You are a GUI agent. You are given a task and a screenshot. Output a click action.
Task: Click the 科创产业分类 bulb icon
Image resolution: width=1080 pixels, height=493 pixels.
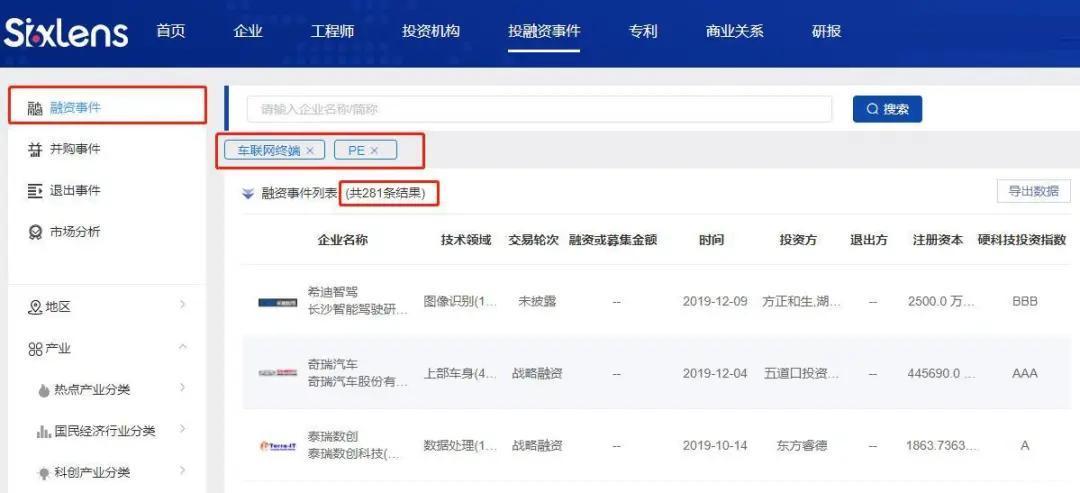pyautogui.click(x=44, y=473)
